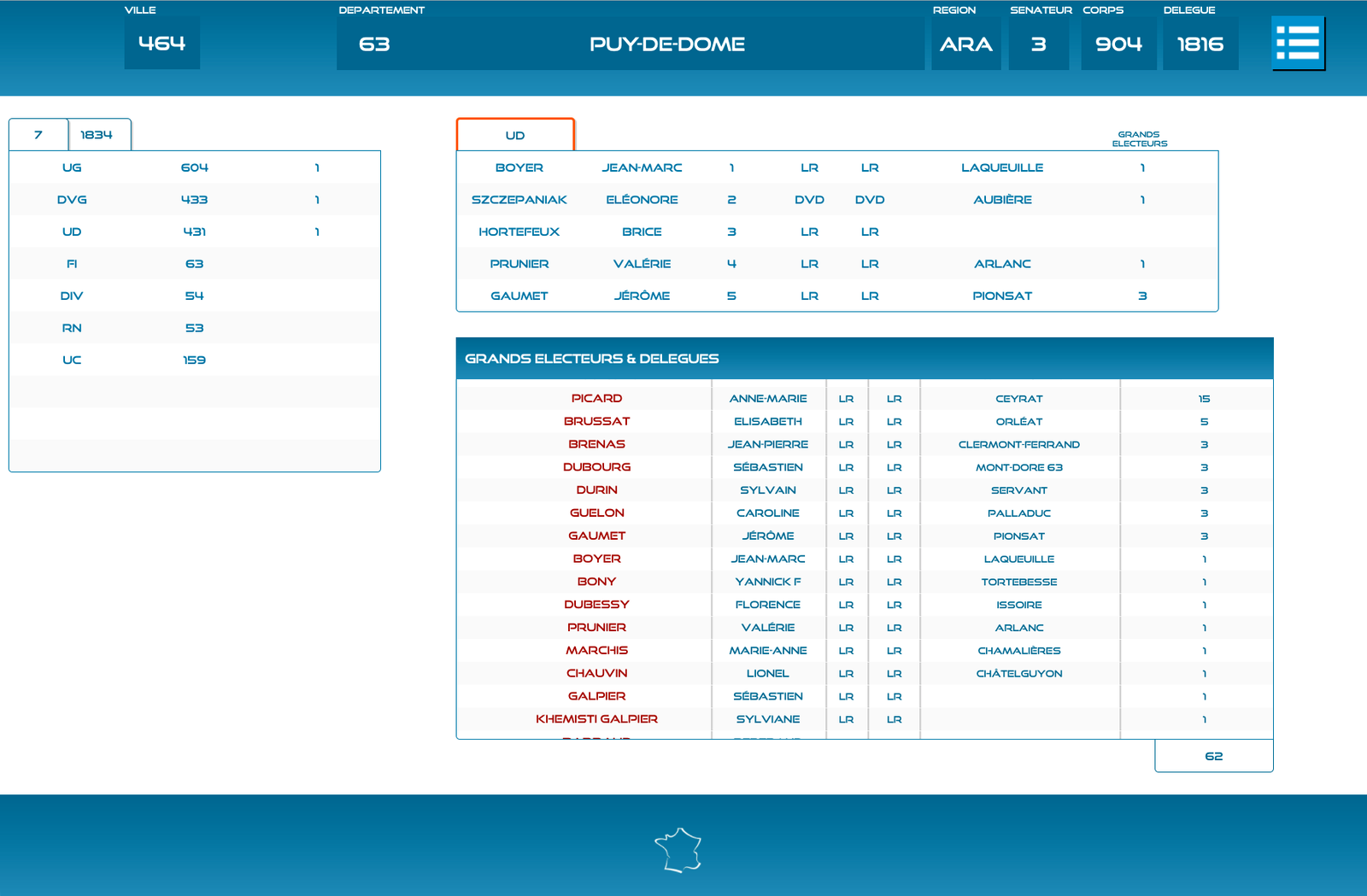This screenshot has height=896, width=1367.
Task: Click the CORPS value 904
Action: pos(1118,44)
